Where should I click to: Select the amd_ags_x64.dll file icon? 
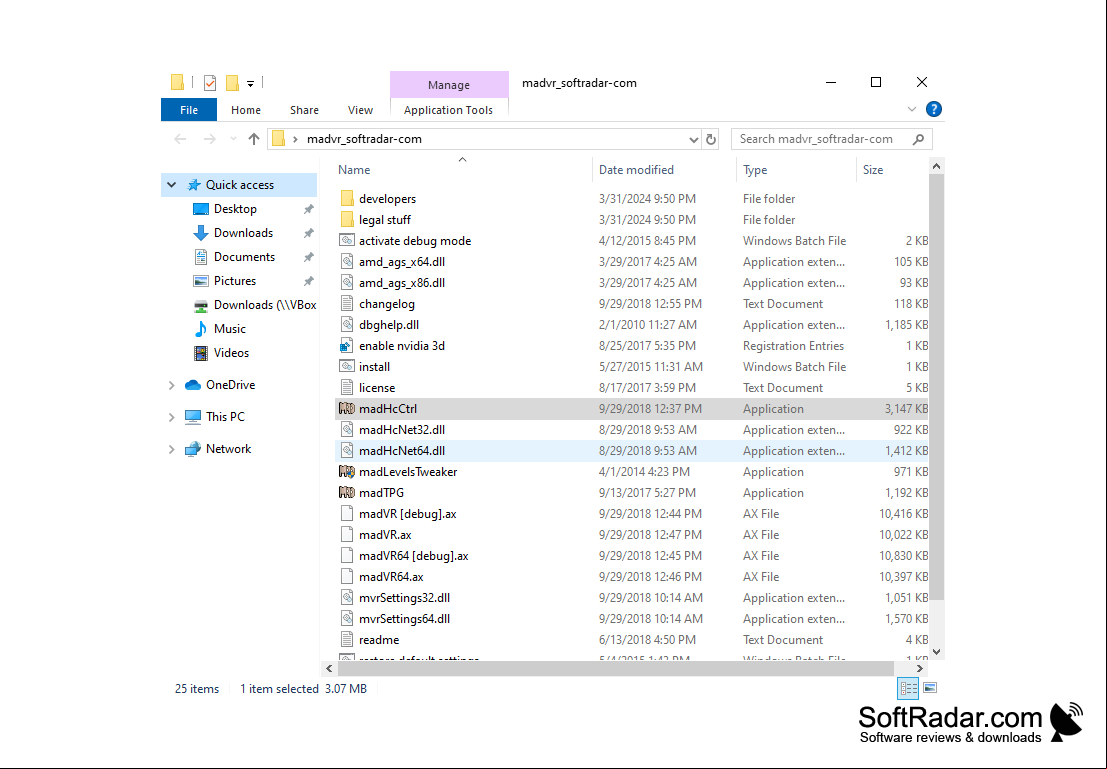[347, 261]
